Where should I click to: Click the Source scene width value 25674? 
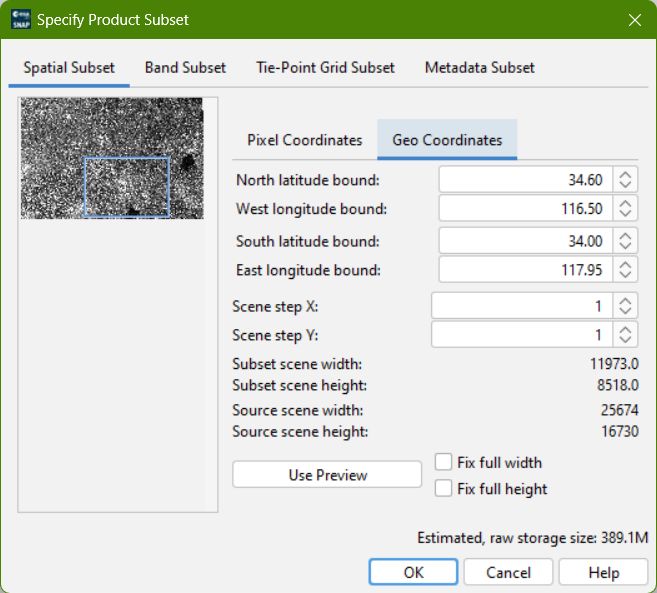(x=620, y=410)
